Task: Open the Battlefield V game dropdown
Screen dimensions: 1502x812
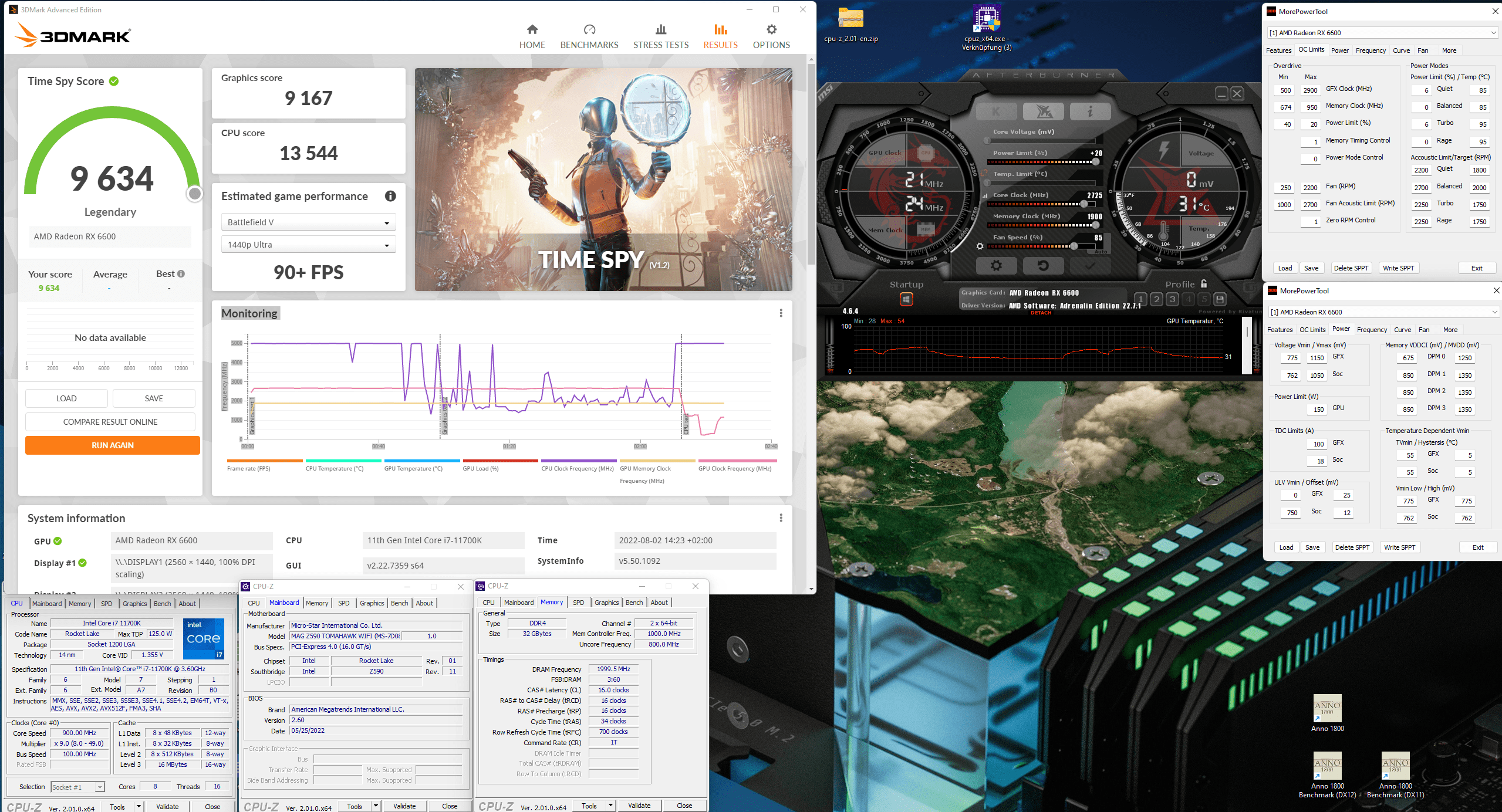Action: click(308, 222)
